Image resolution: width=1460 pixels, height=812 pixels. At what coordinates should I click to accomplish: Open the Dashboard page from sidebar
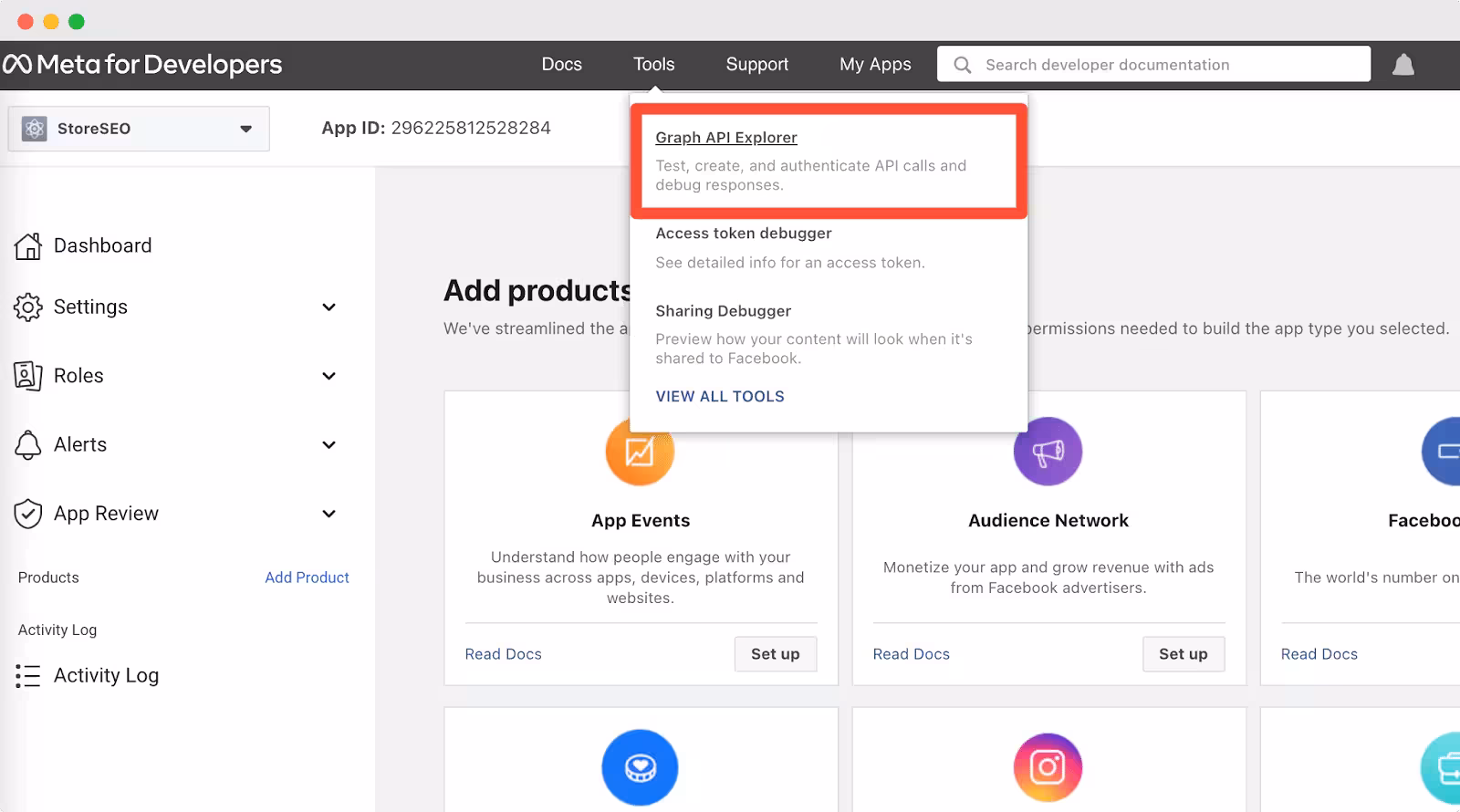tap(103, 245)
